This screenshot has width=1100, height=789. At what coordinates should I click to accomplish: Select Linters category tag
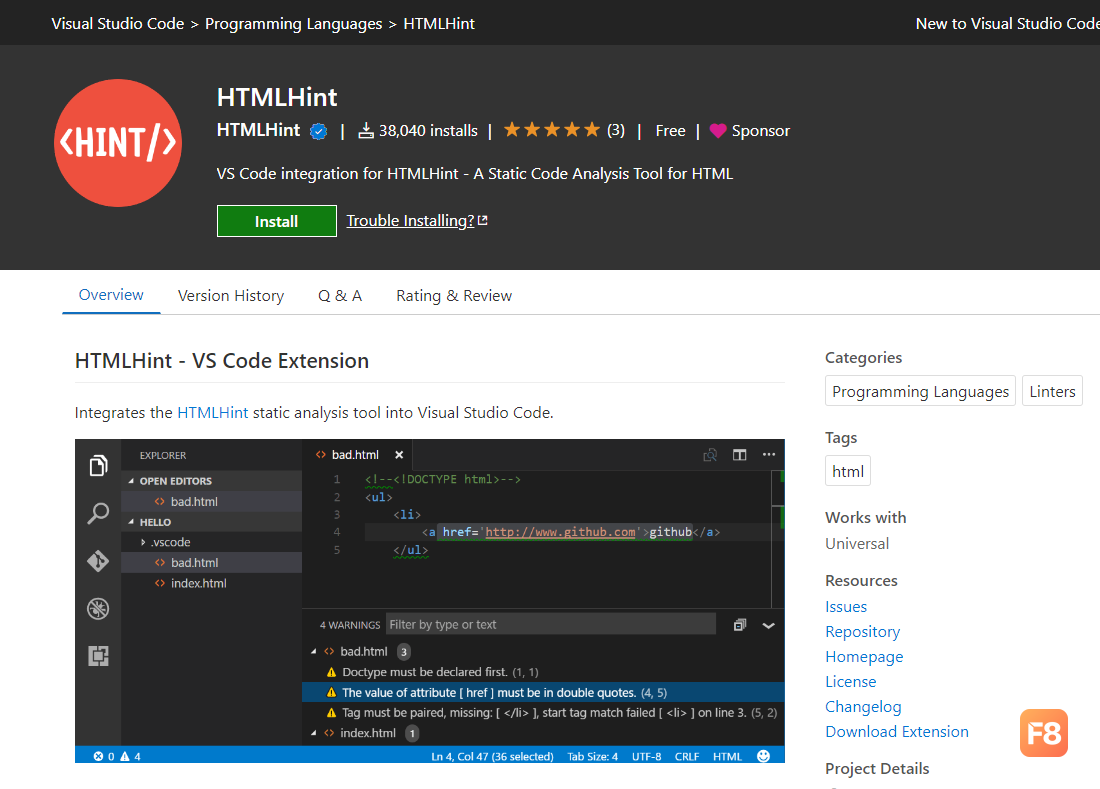click(x=1052, y=391)
